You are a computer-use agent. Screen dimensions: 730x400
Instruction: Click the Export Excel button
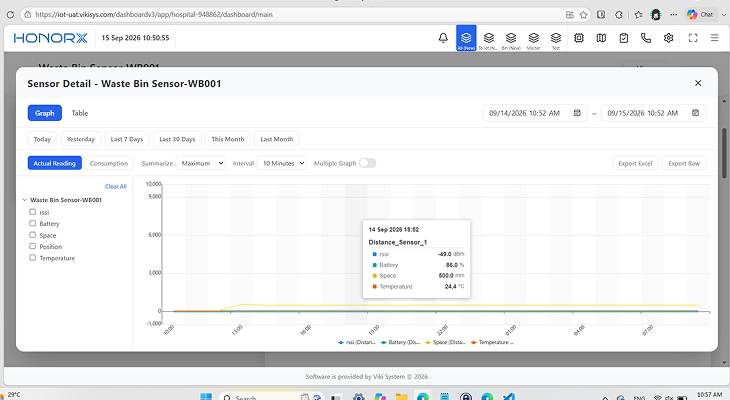pyautogui.click(x=635, y=163)
